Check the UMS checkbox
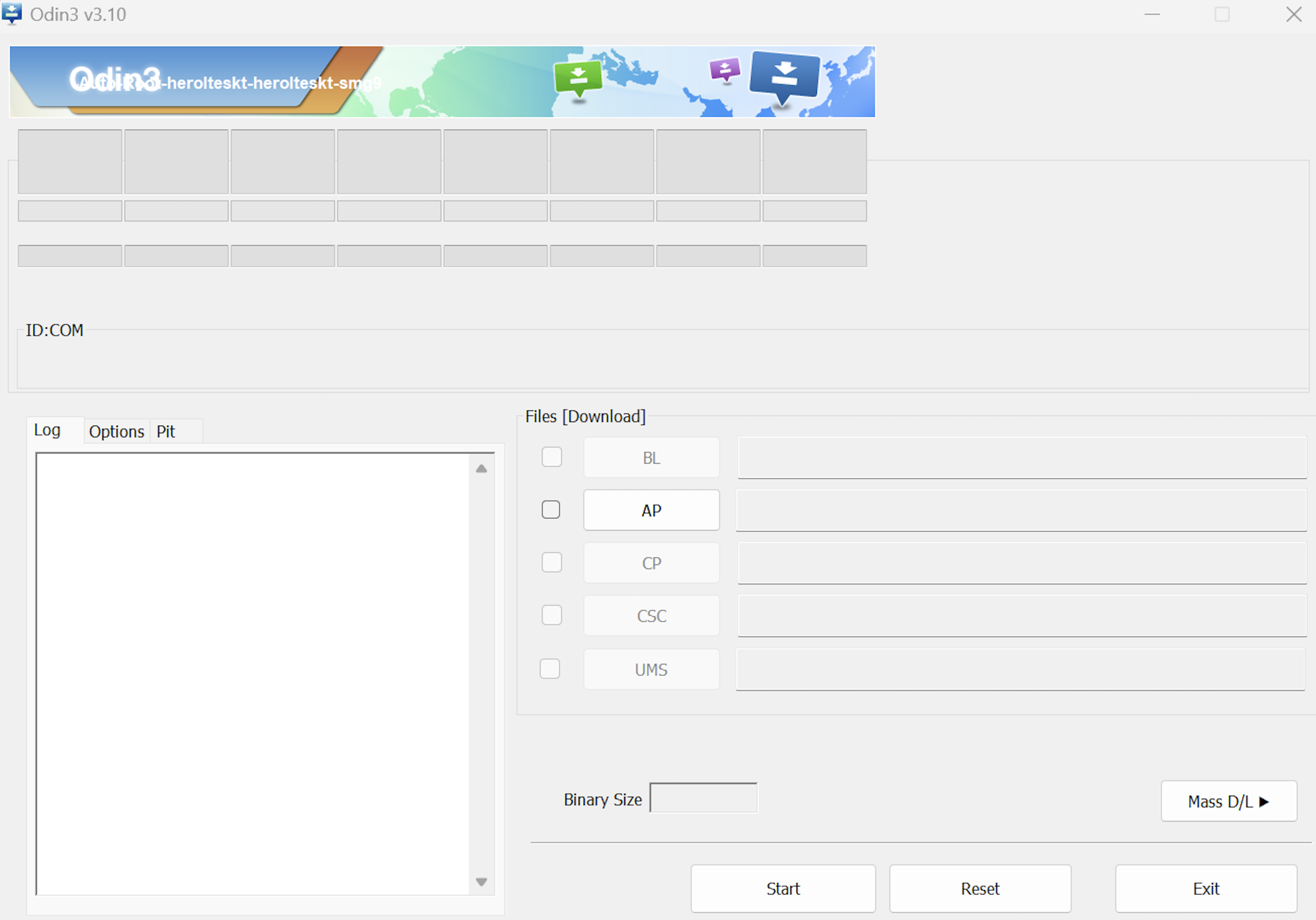This screenshot has height=920, width=1316. (550, 669)
